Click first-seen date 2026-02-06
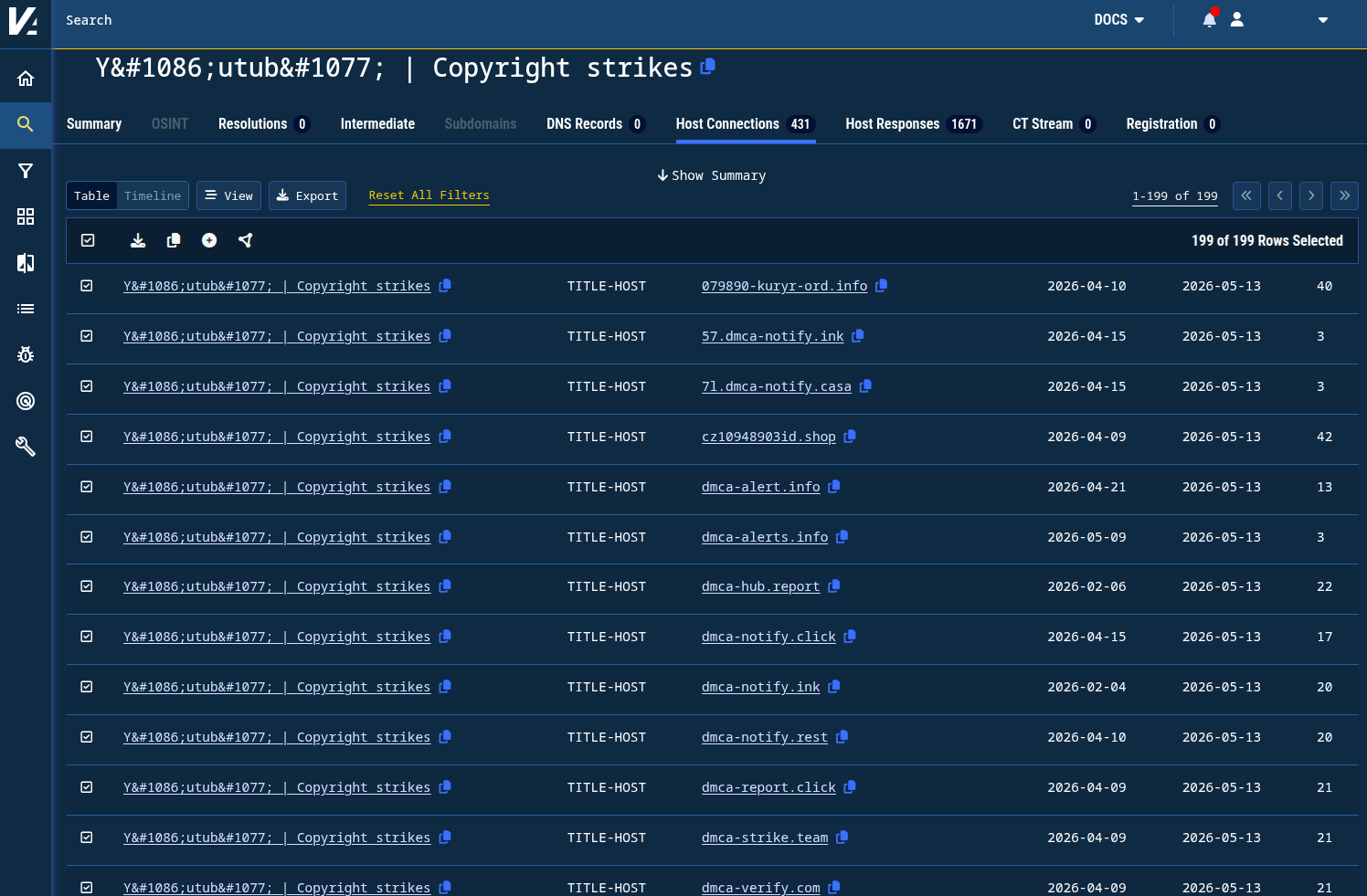 tap(1086, 586)
